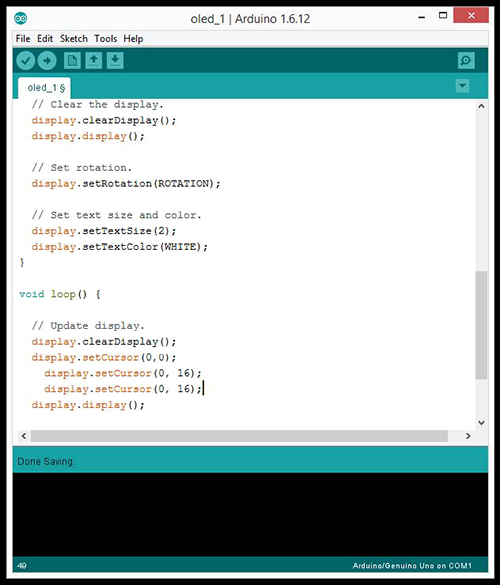Click the Arduino logo in title bar

pos(21,18)
